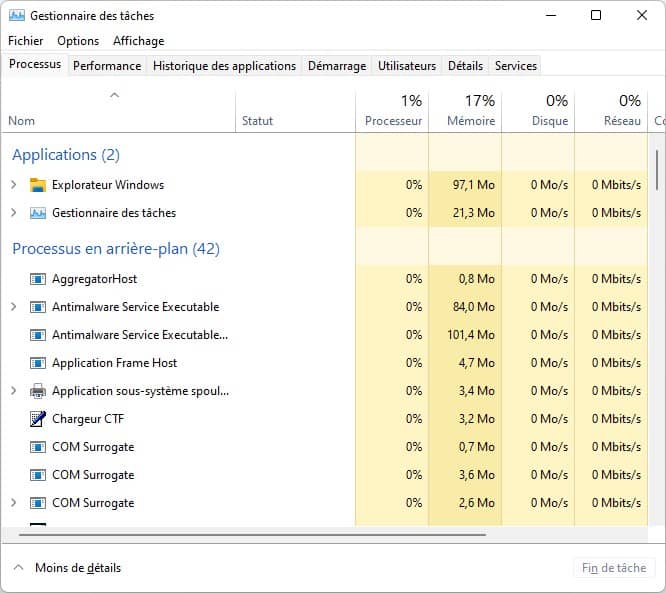The width and height of the screenshot is (666, 593).
Task: Select the Explorateur Windows row name
Action: coord(108,185)
